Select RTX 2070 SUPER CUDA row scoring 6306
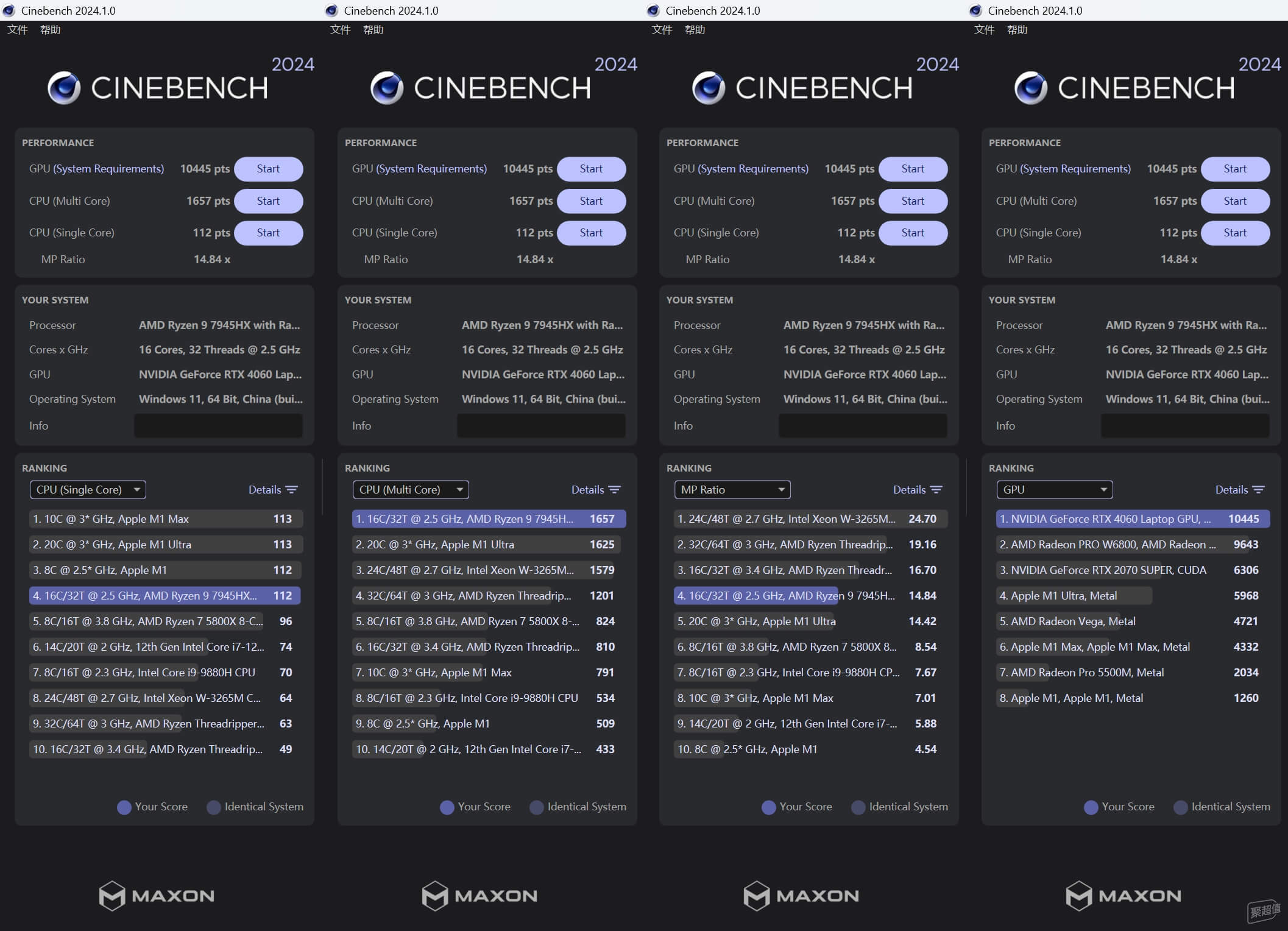This screenshot has width=1288, height=931. [x=1133, y=570]
